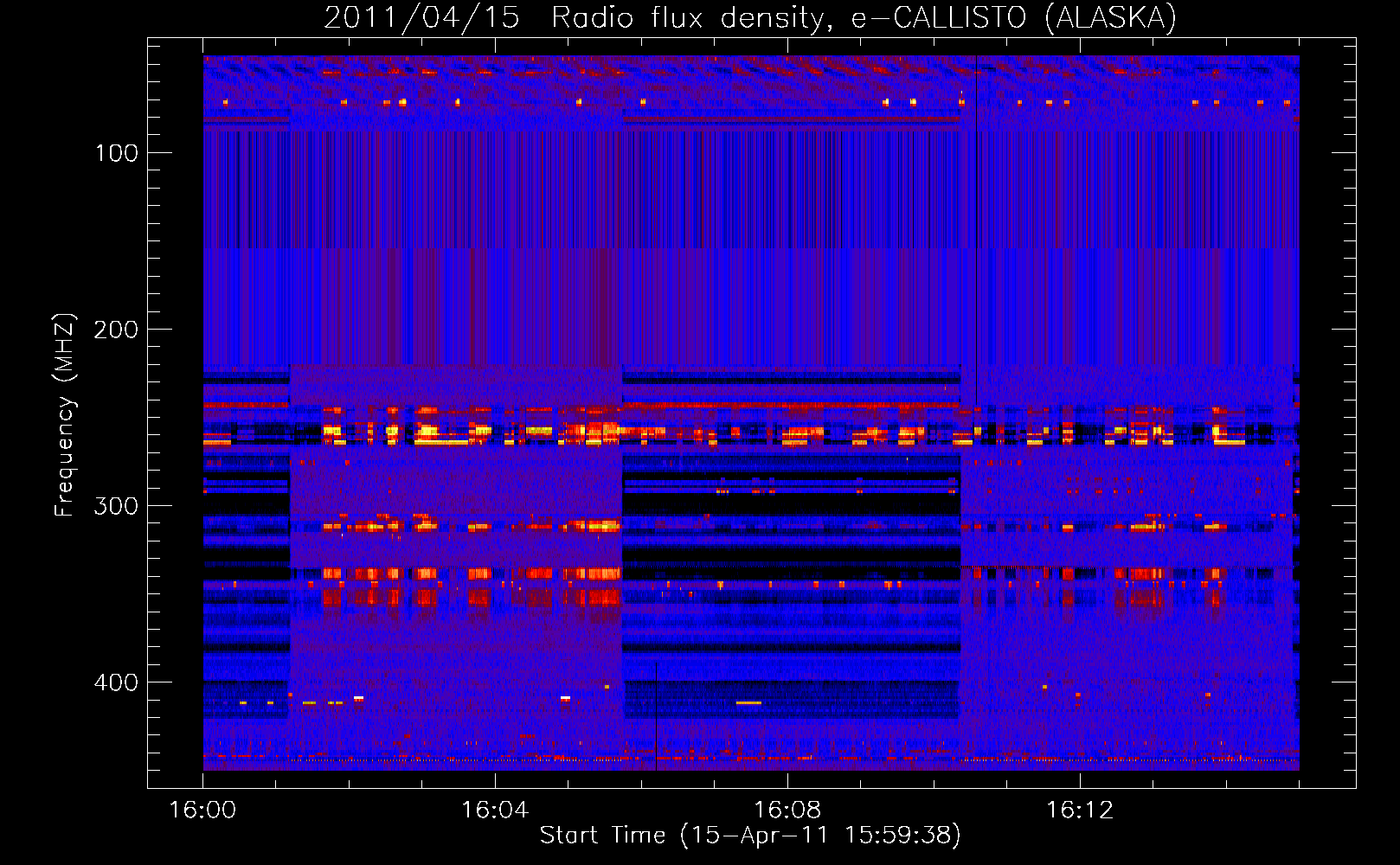Click the 200 frequency tick label
The image size is (1400, 865).
coord(117,330)
